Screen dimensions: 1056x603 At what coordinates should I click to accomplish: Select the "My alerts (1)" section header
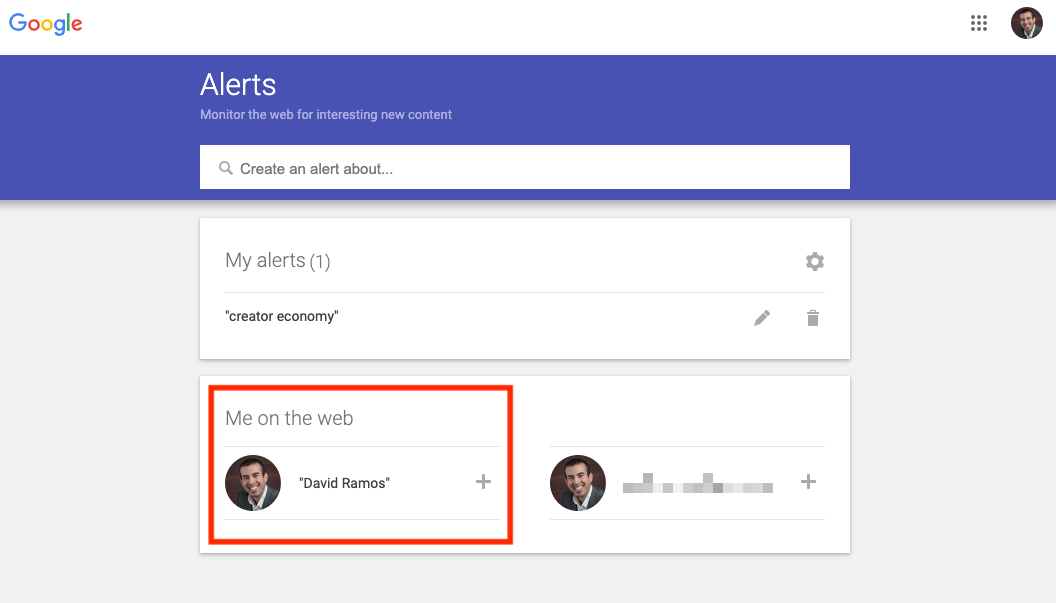pos(277,260)
